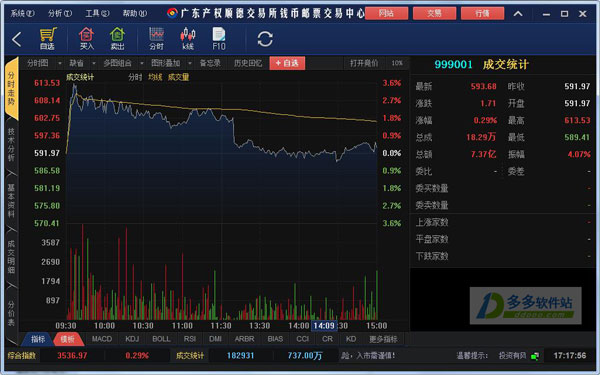Click the 7.37亿 total amount value
This screenshot has width=600, height=375.
coord(483,154)
